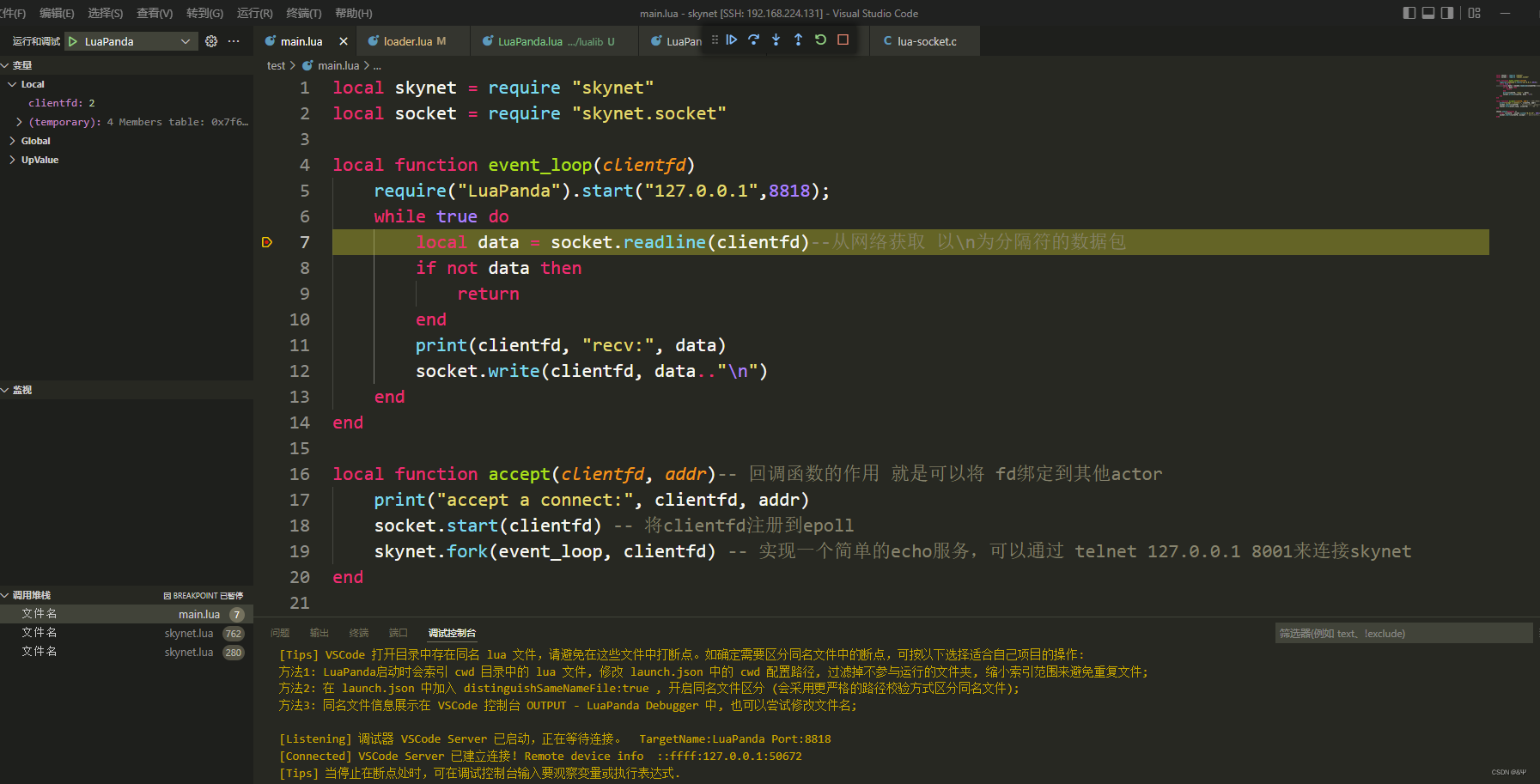
Task: Switch to the LuaPanda.lua lualib tab
Action: point(555,41)
